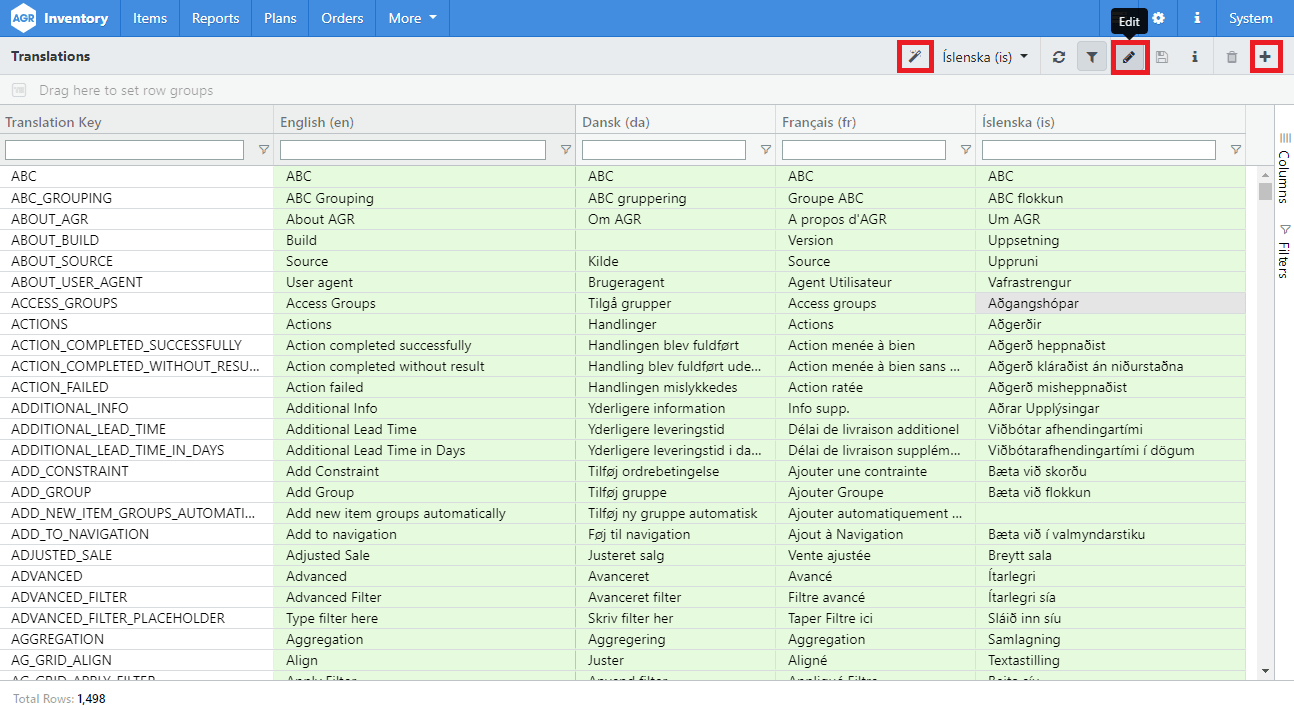Image resolution: width=1294 pixels, height=710 pixels.
Task: Select the Aðgangshópar cell in Íslenska column
Action: pyautogui.click(x=1110, y=303)
